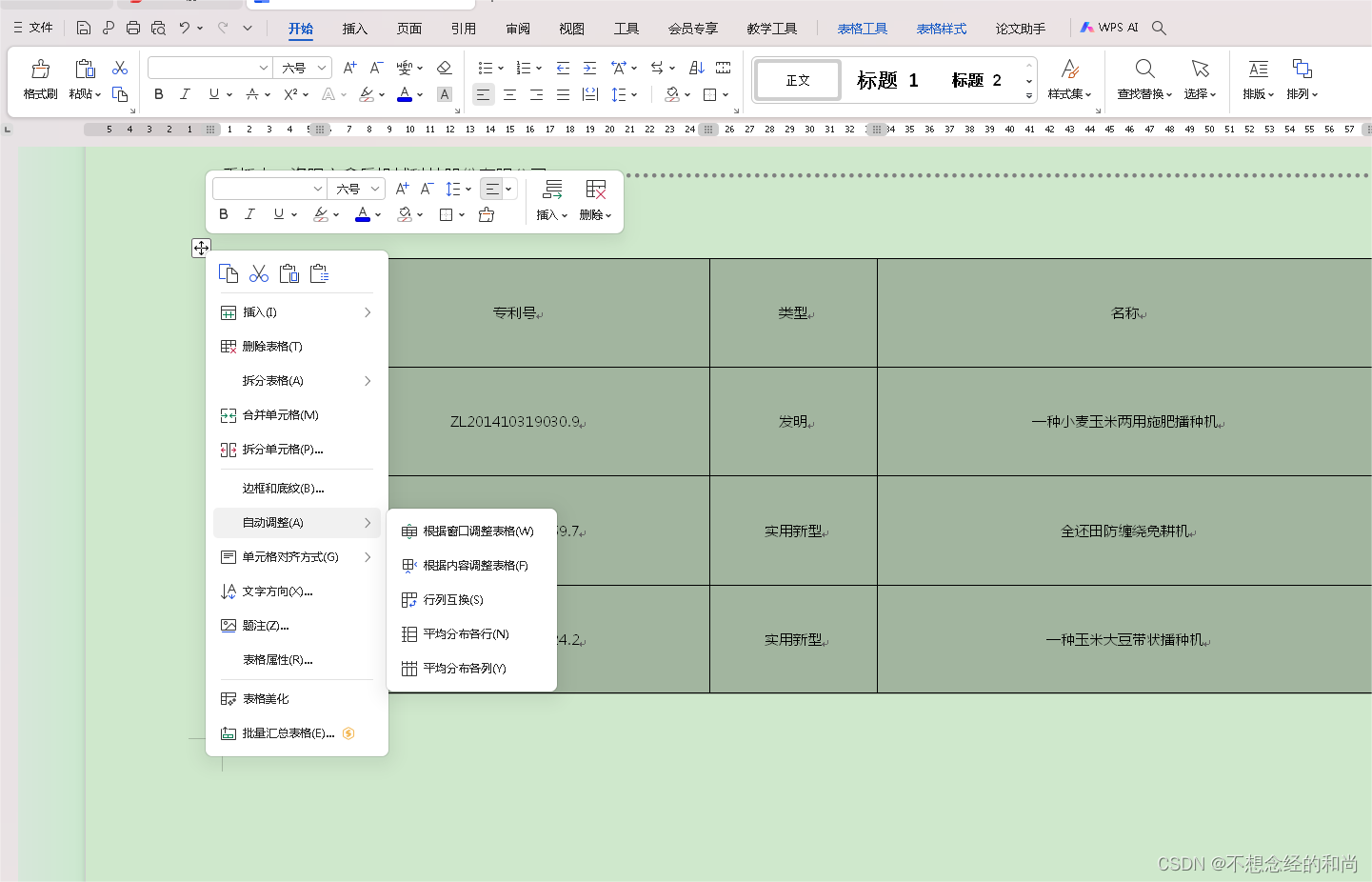
Task: Click the ribbon Increase Font Size icon
Action: pos(349,68)
